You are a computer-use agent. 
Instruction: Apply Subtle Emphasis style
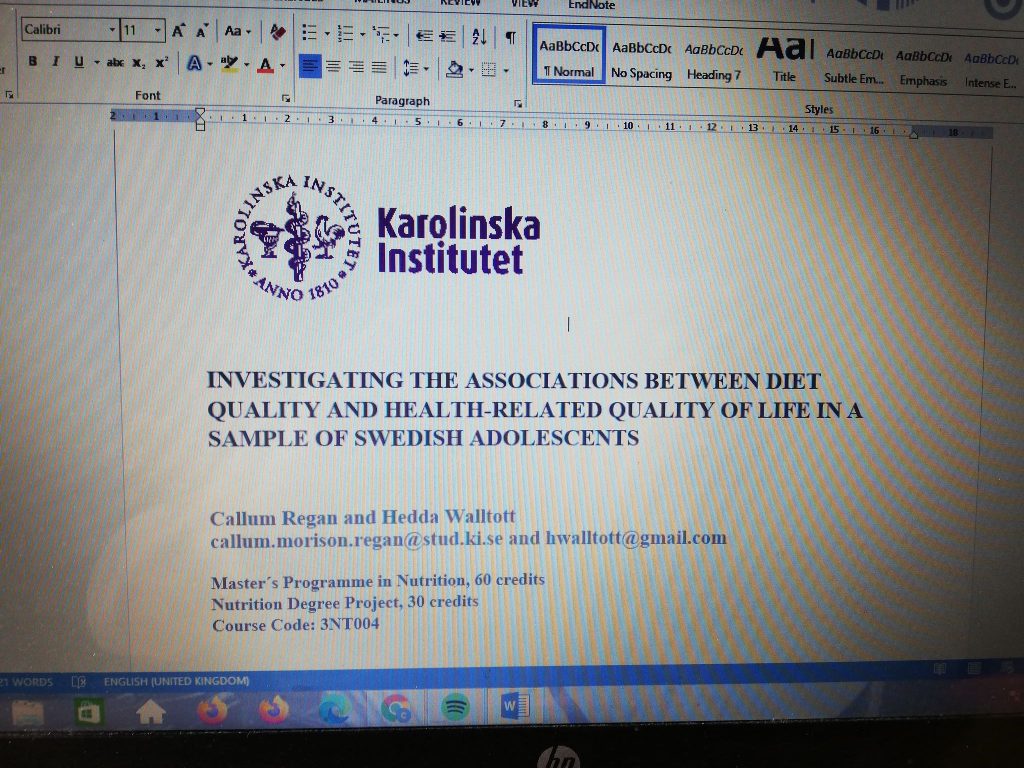854,66
